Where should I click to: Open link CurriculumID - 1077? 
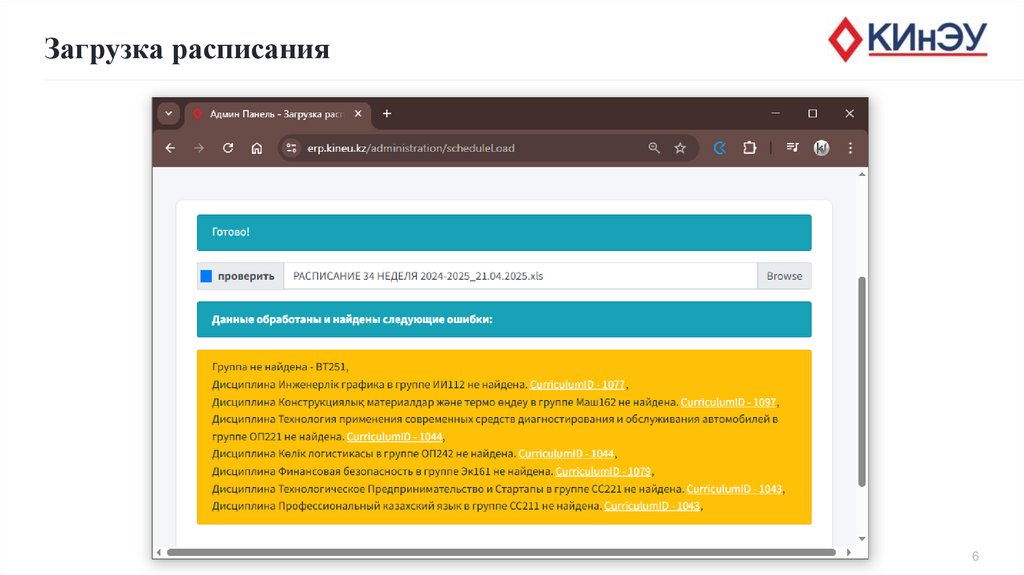[577, 385]
